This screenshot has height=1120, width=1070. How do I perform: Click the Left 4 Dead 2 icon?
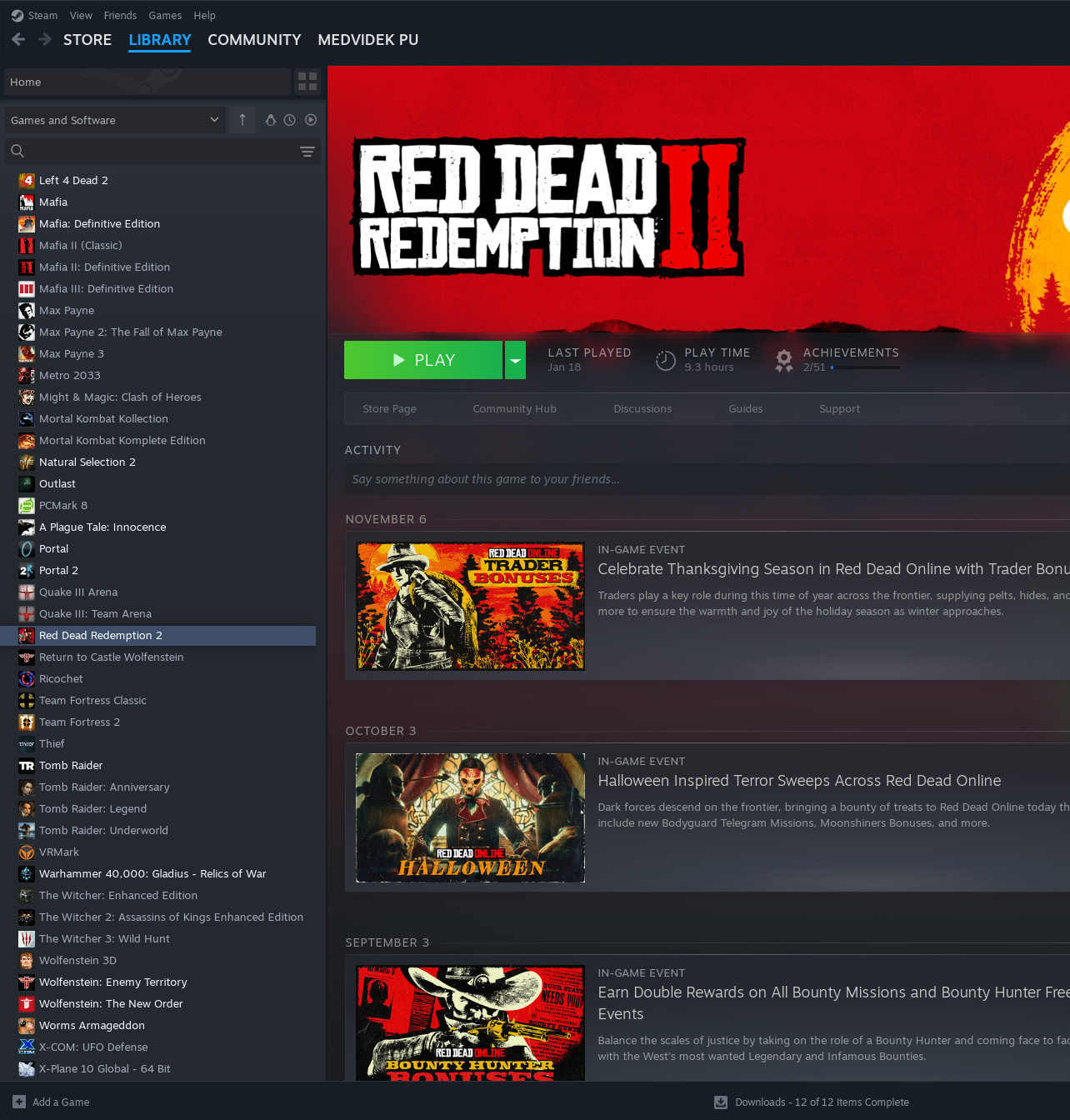27,180
